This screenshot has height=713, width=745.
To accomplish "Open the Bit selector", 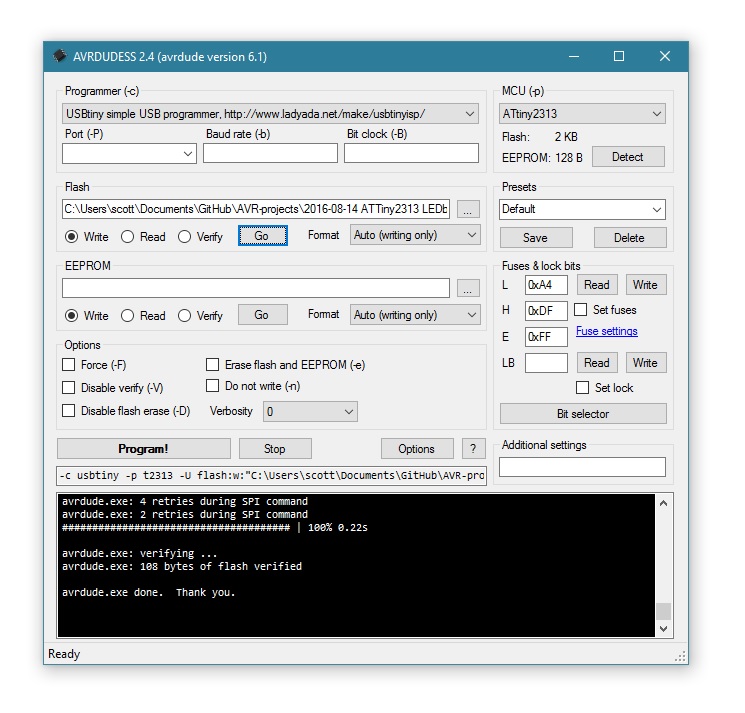I will point(583,414).
